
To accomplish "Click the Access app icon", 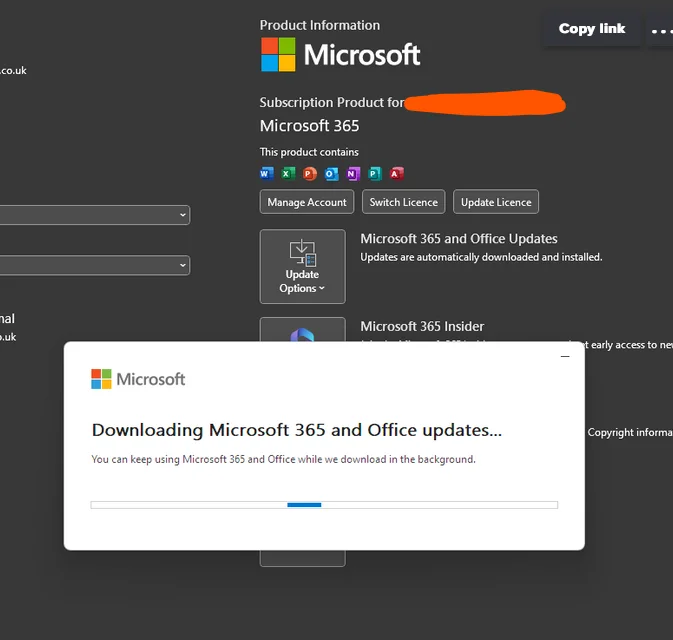I will [397, 173].
